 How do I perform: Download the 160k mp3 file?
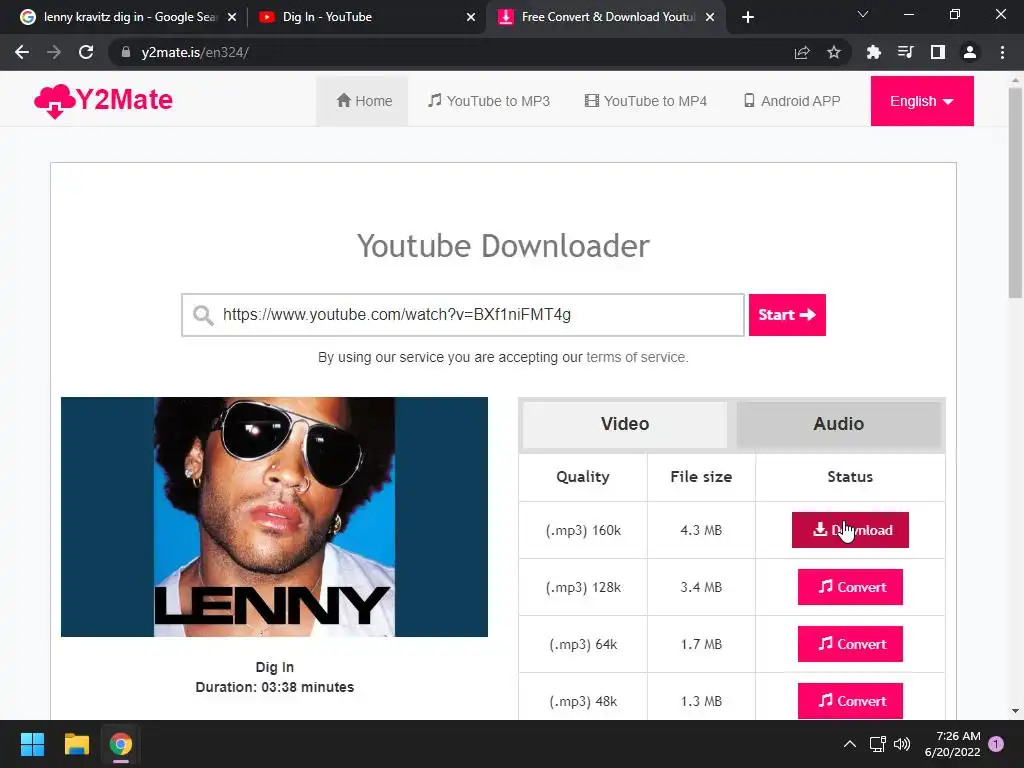pyautogui.click(x=850, y=530)
